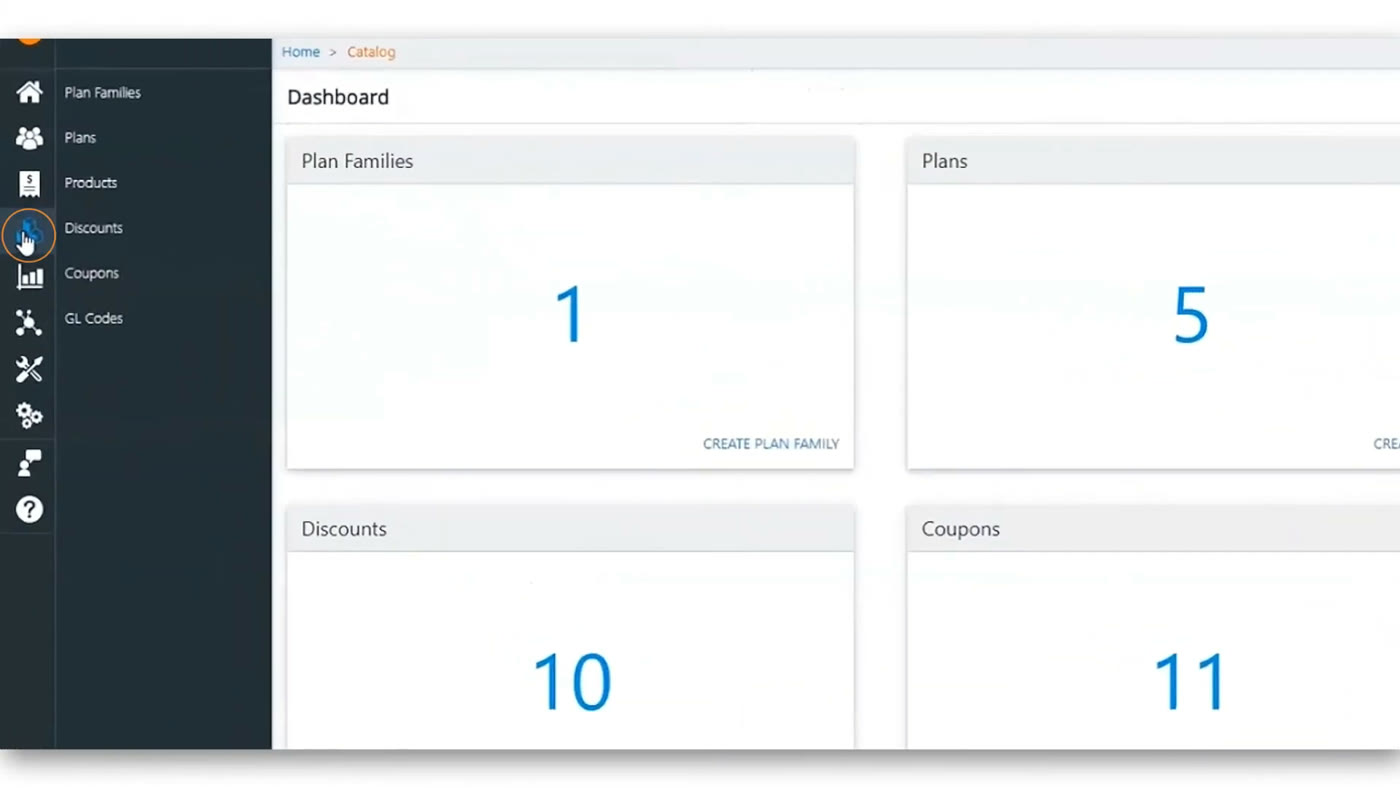The image size is (1400, 788).
Task: Click the Discounts card header
Action: pyautogui.click(x=570, y=529)
